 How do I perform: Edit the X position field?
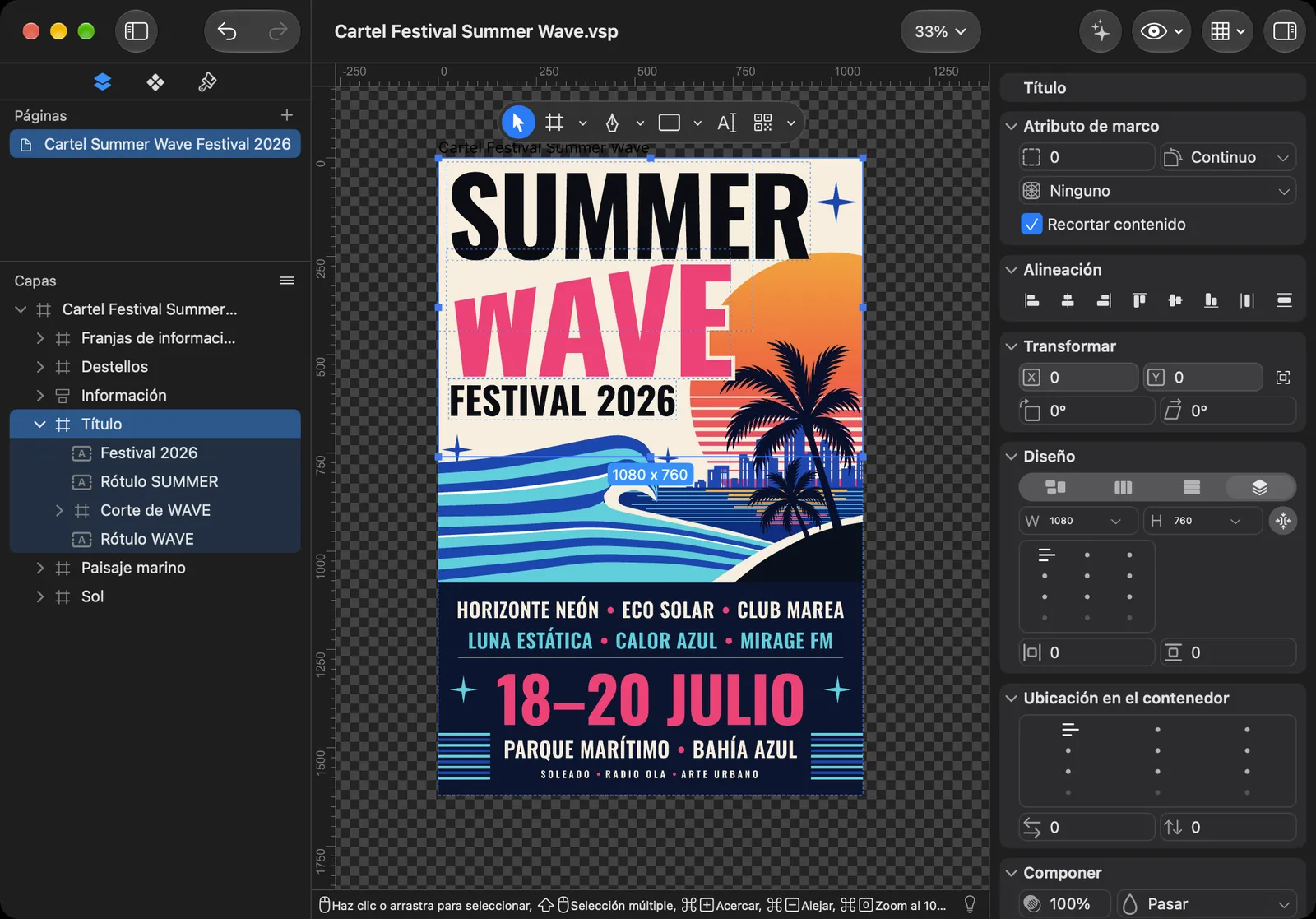click(x=1078, y=377)
